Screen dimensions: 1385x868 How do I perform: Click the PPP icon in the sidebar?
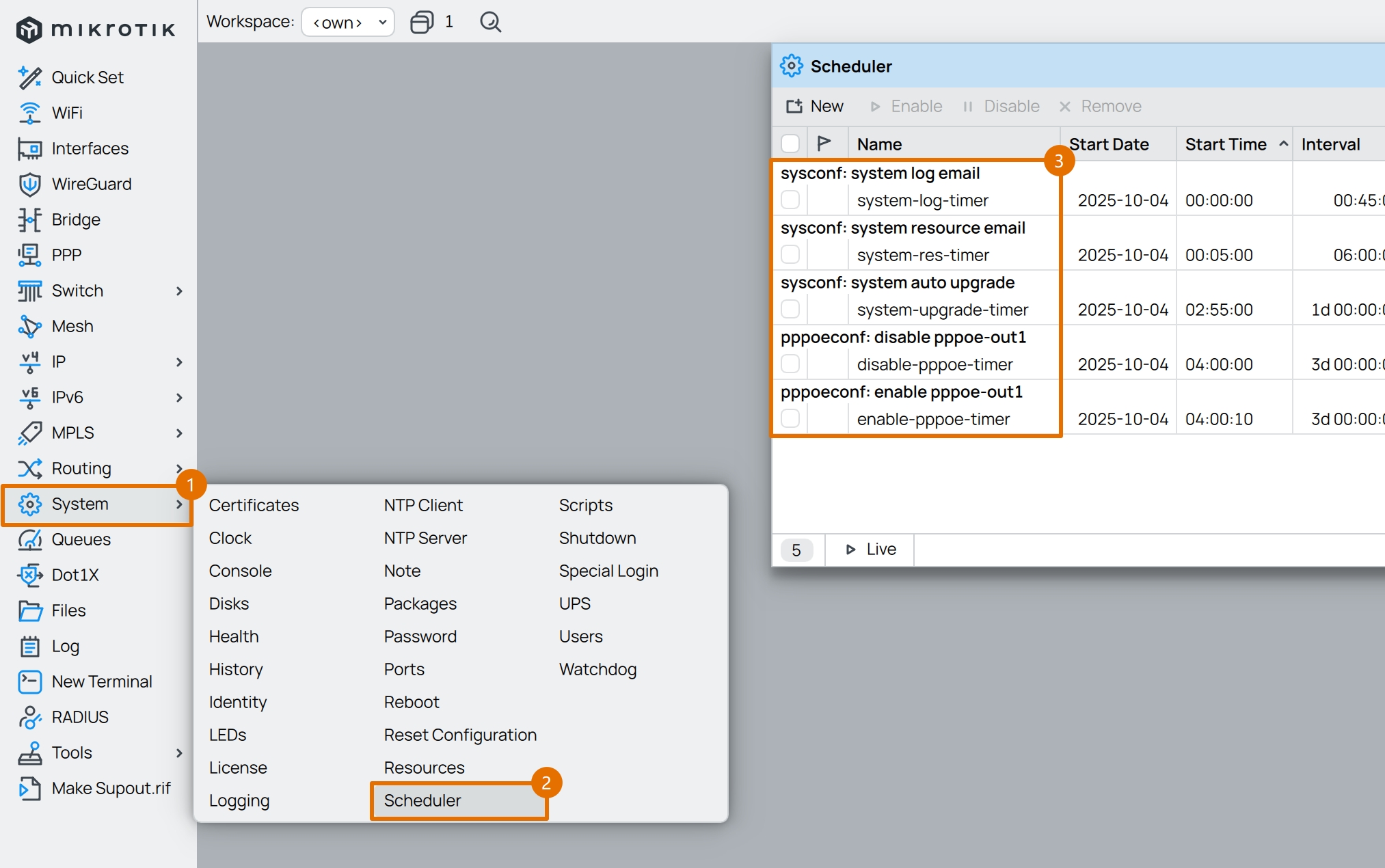click(30, 255)
